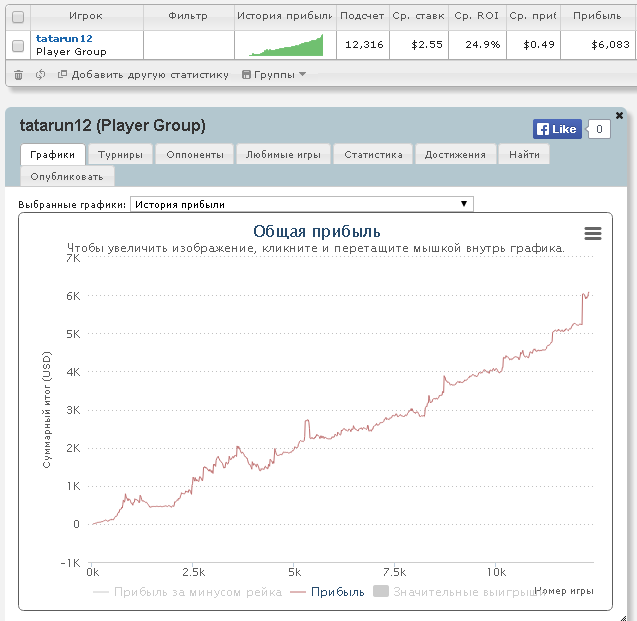637x621 pixels.
Task: Click the trash delete icon
Action: click(x=18, y=75)
